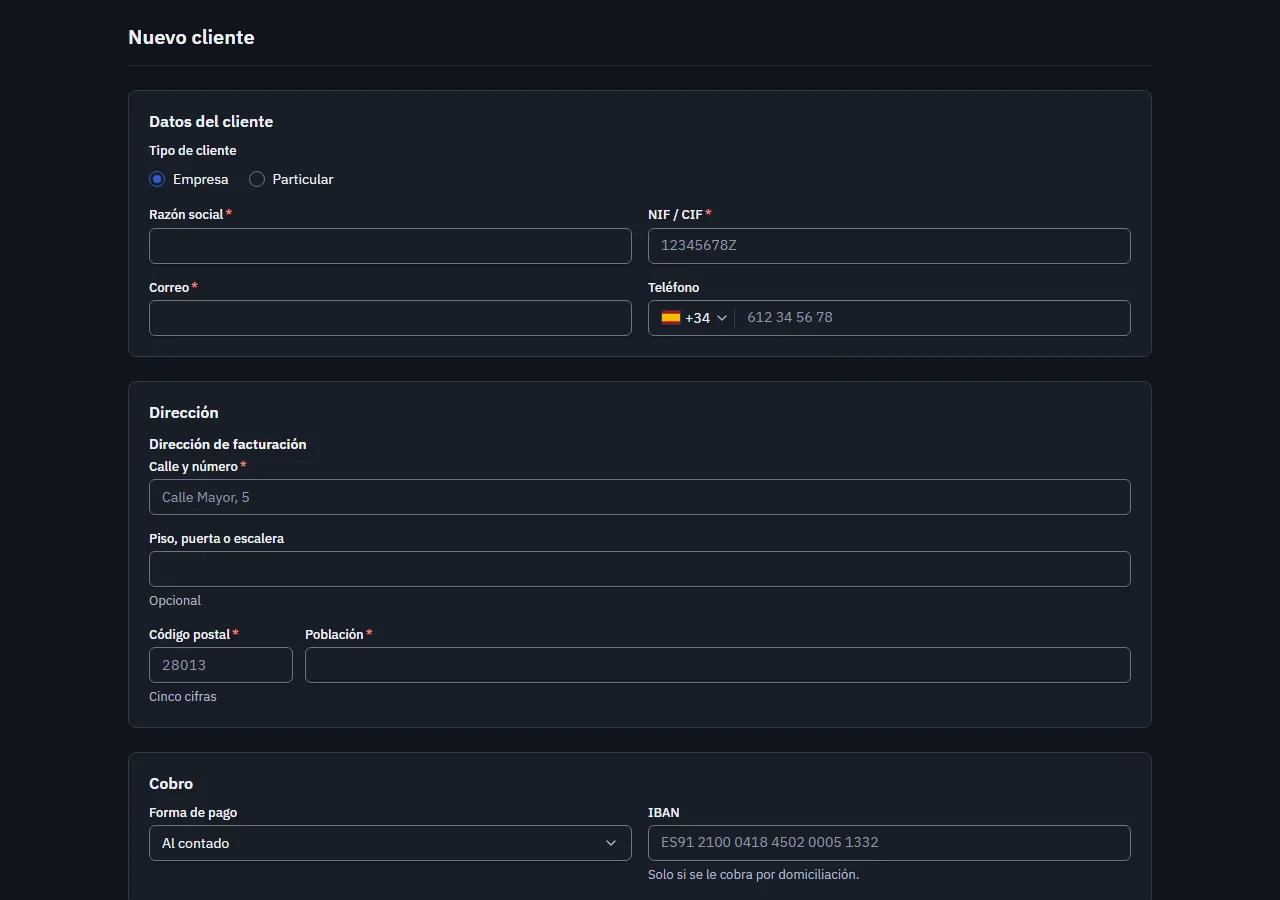1280x900 pixels.
Task: Select the Empresa radio button
Action: click(x=157, y=179)
